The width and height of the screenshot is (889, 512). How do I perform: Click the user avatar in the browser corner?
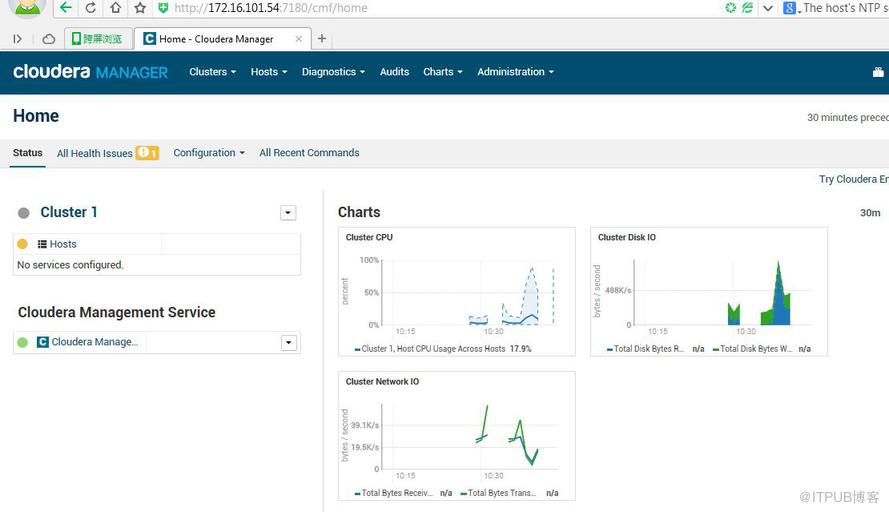(x=26, y=8)
